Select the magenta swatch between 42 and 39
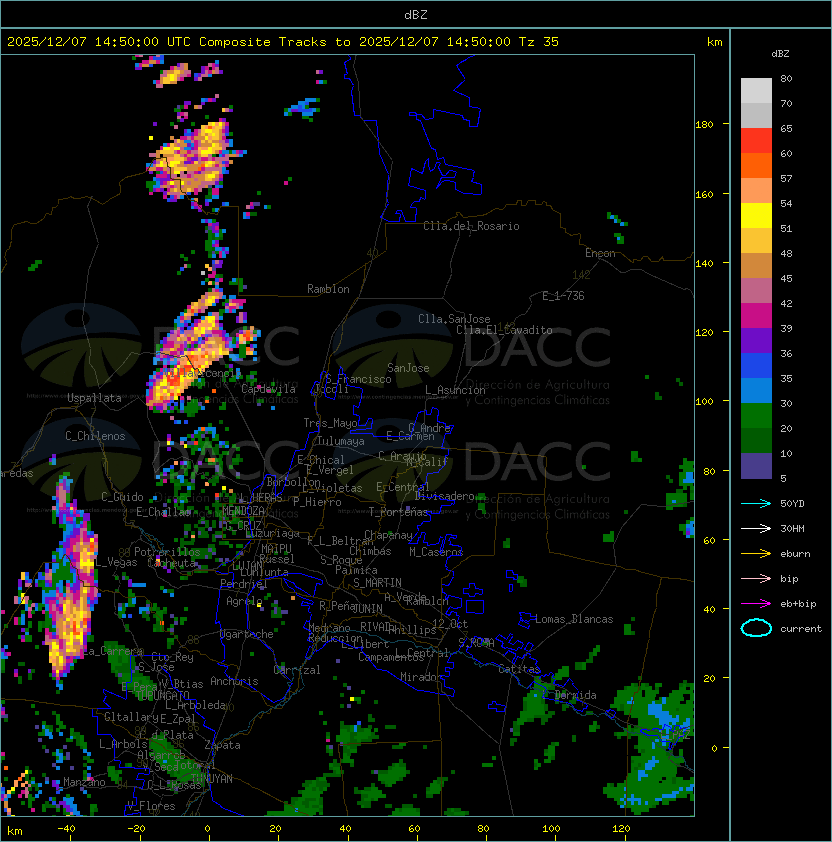Viewport: 832px width, 842px height. coord(756,315)
